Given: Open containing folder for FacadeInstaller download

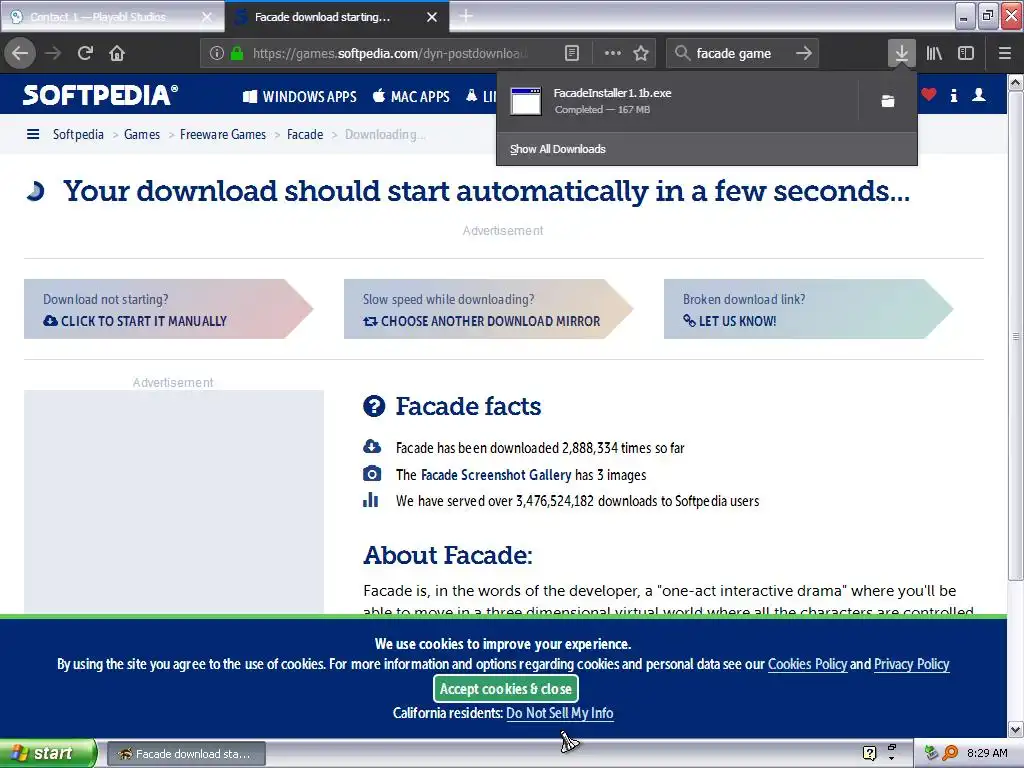Looking at the screenshot, I should pos(888,101).
